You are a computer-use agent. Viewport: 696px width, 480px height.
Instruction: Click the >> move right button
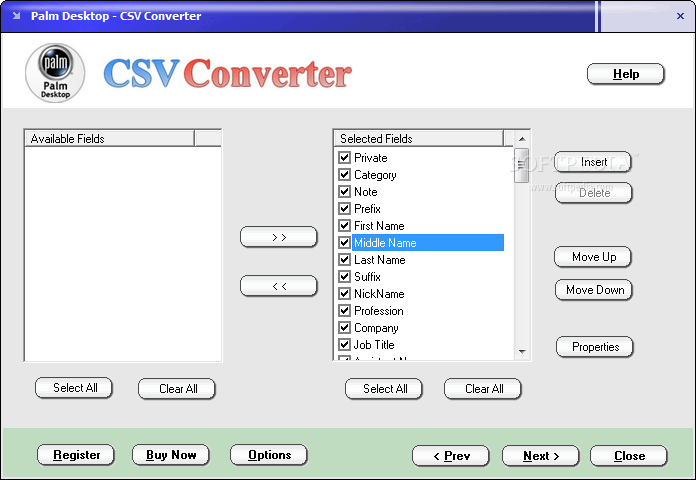279,237
